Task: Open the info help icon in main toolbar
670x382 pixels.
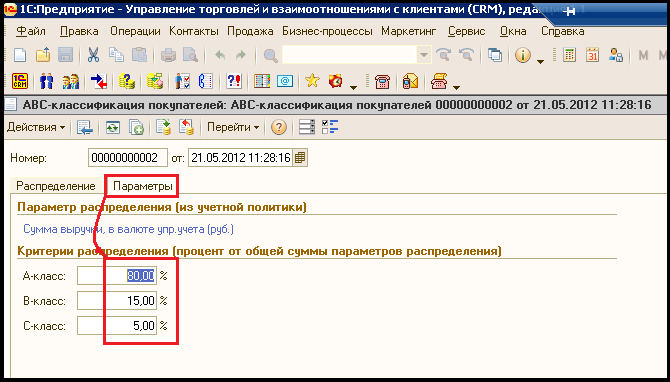Action: click(523, 55)
